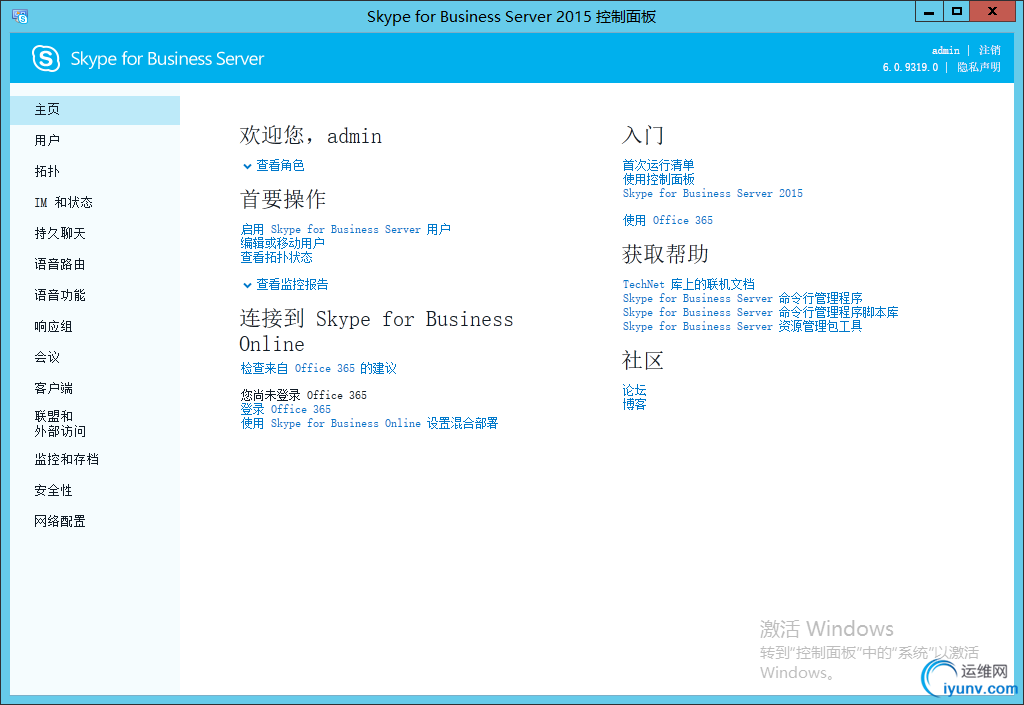Open the 论坛 community link

(634, 390)
